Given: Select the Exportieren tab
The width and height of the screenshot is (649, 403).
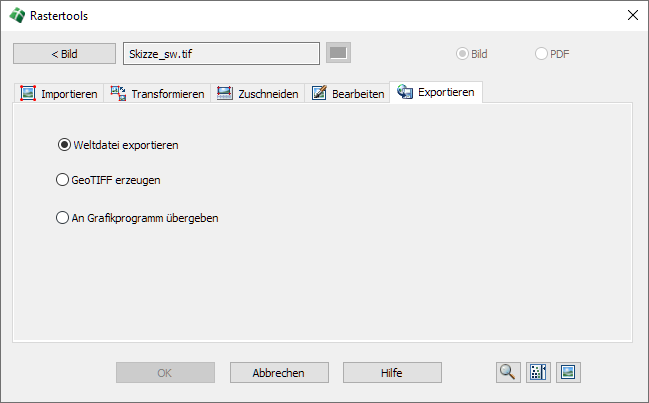Looking at the screenshot, I should (x=436, y=93).
